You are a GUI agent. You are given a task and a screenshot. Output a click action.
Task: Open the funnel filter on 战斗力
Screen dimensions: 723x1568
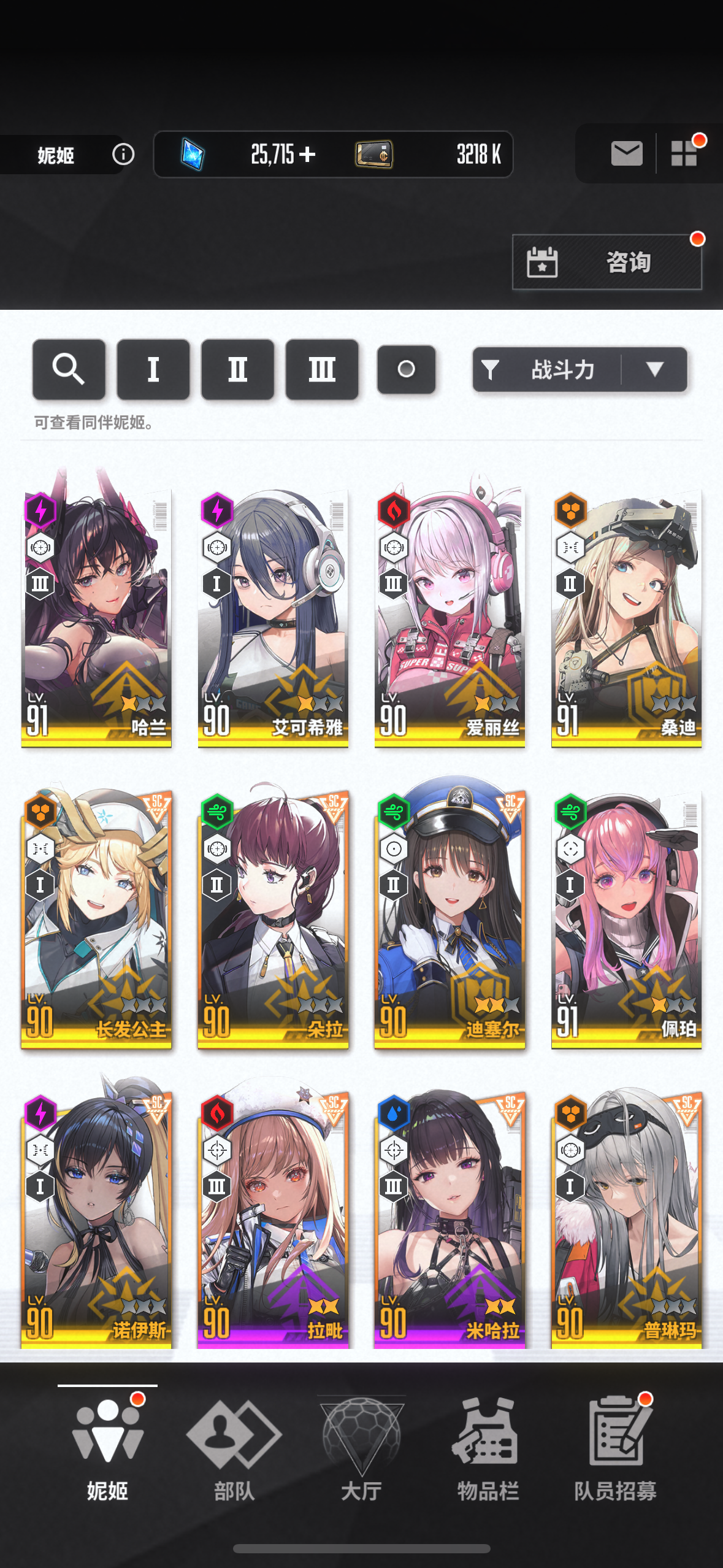click(x=490, y=369)
